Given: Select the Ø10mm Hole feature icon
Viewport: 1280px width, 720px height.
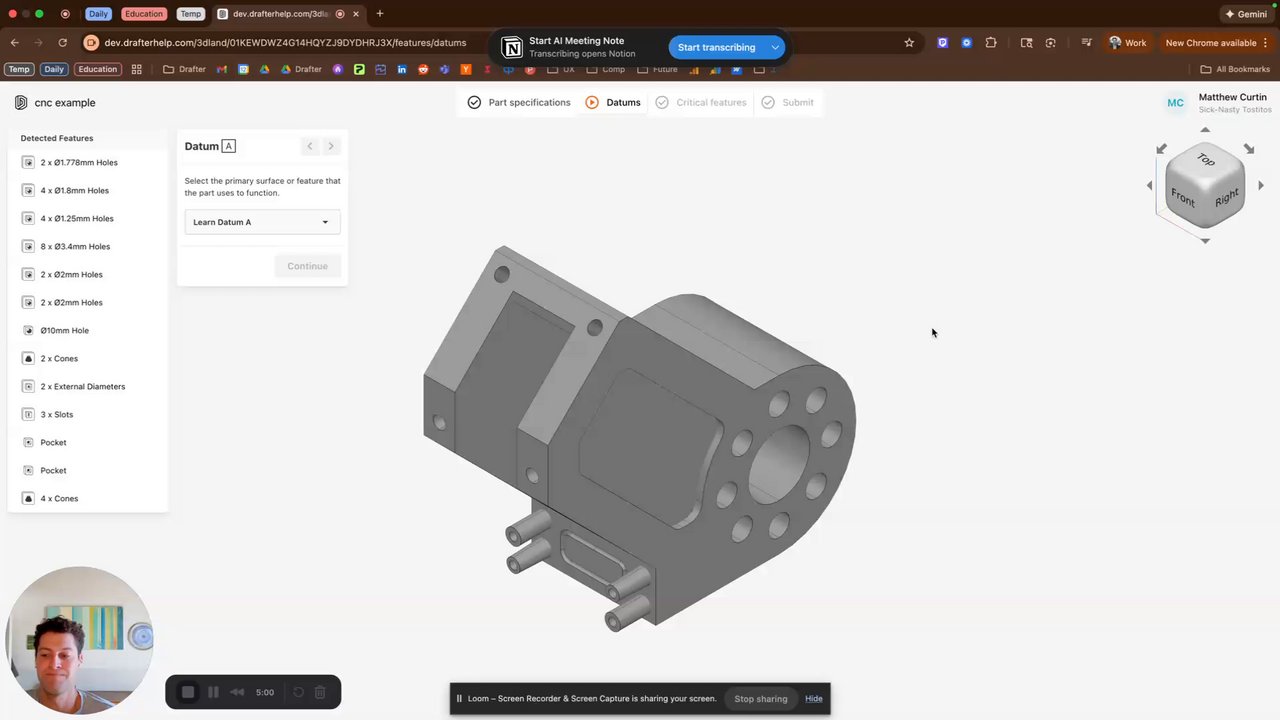Looking at the screenshot, I should pyautogui.click(x=28, y=330).
